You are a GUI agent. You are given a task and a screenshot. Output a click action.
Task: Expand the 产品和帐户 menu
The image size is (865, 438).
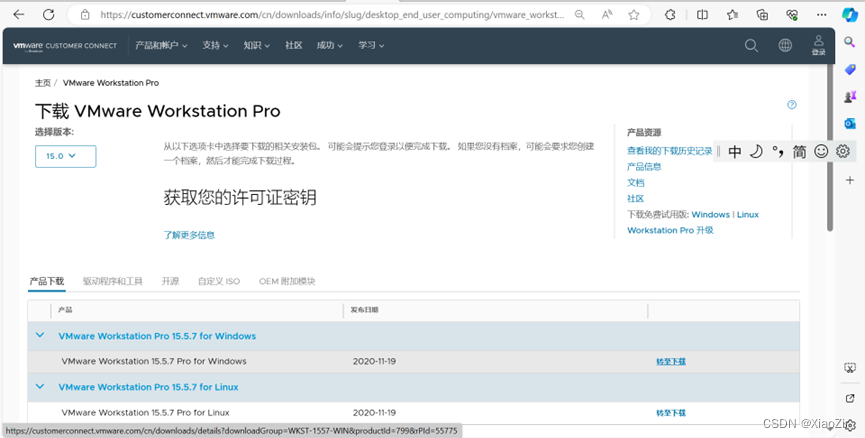(x=161, y=46)
